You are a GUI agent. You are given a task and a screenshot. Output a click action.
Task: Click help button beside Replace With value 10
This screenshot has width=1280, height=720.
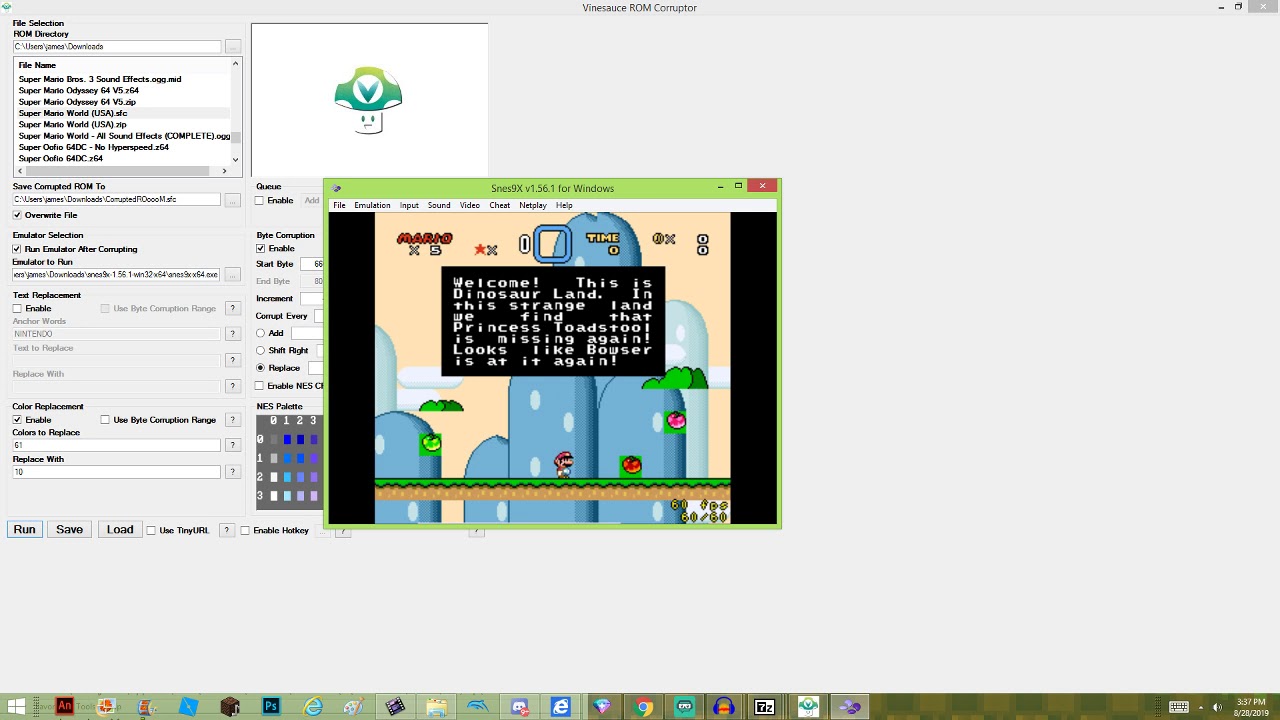[232, 472]
